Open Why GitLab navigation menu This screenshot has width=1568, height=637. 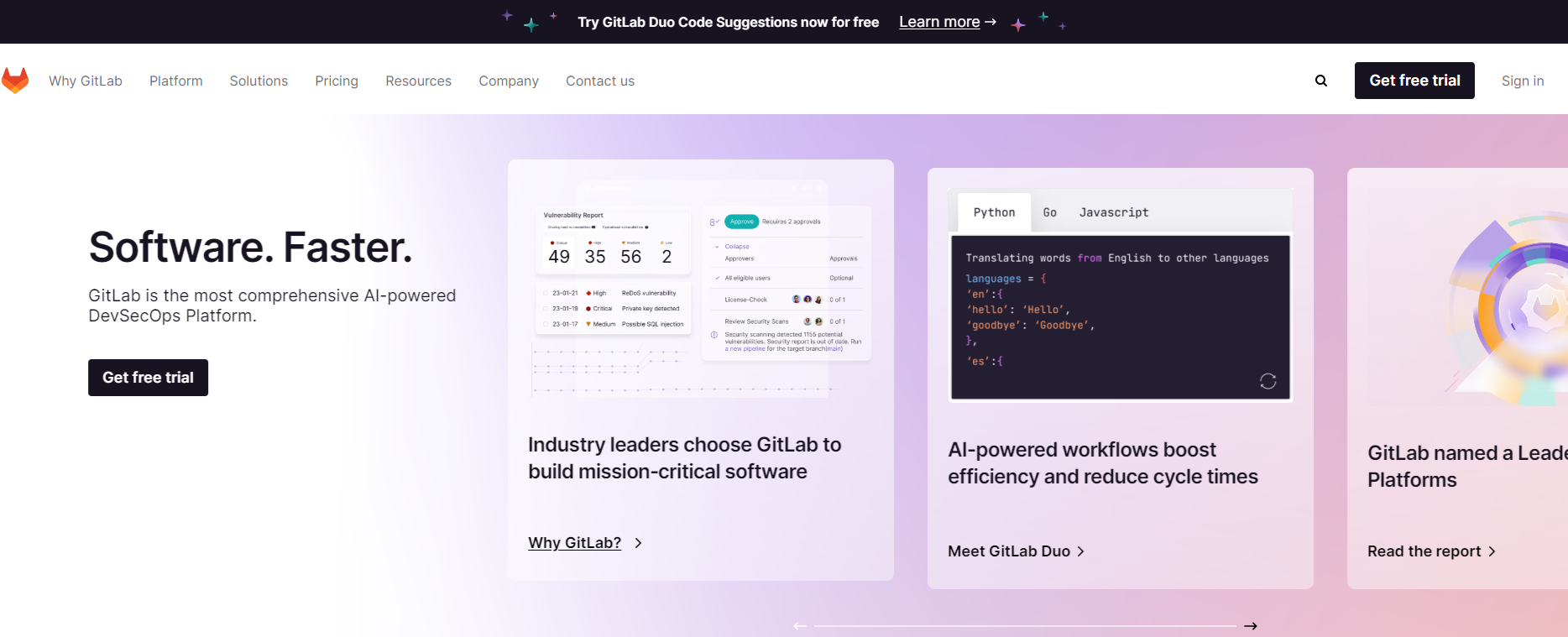(x=86, y=81)
